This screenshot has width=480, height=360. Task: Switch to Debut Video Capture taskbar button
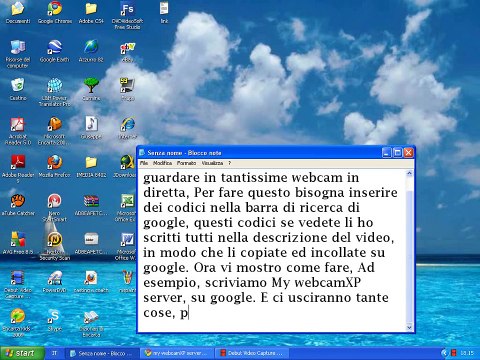pyautogui.click(x=252, y=353)
